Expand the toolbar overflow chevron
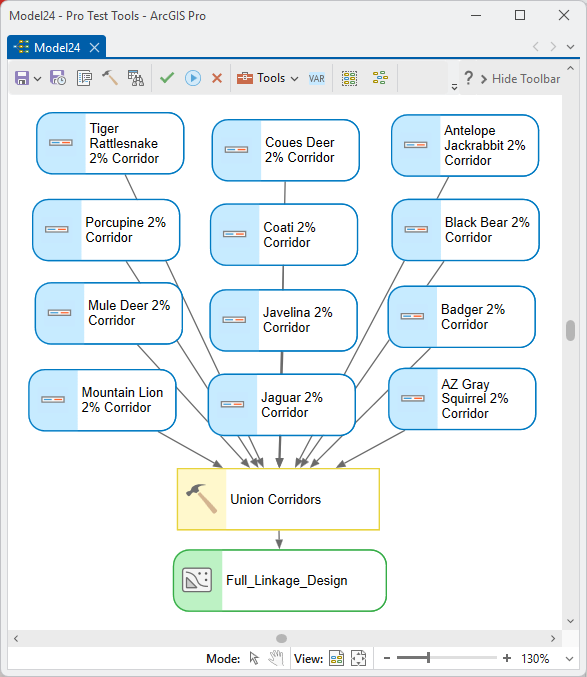This screenshot has width=587, height=677. coord(454,86)
